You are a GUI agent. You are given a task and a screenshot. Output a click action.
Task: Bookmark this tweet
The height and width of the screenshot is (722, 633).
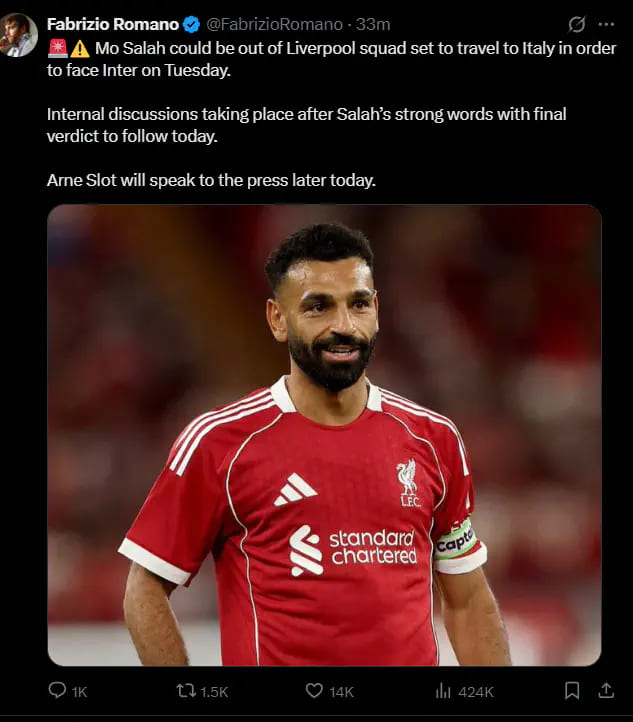click(572, 690)
